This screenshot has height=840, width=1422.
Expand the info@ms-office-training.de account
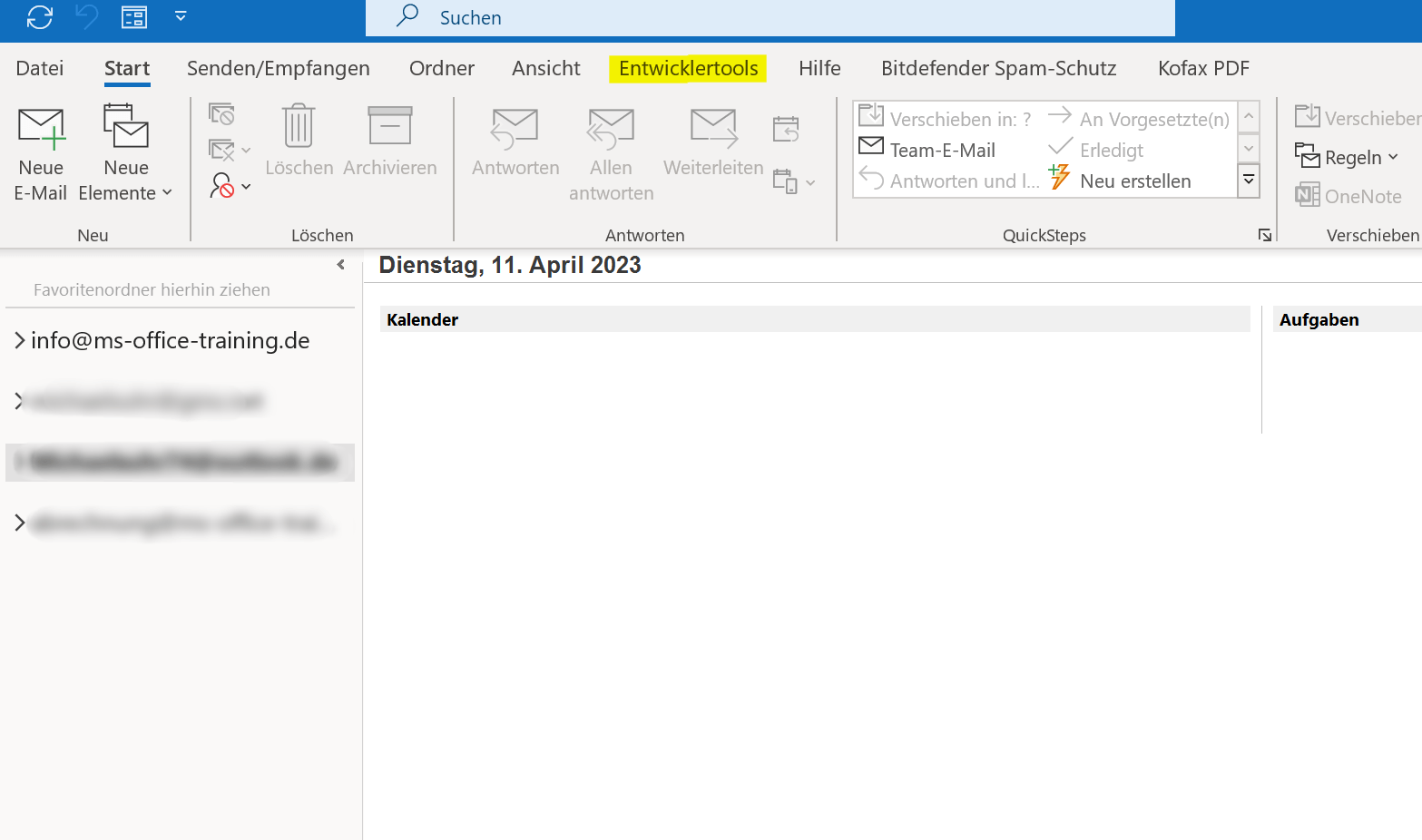point(19,340)
